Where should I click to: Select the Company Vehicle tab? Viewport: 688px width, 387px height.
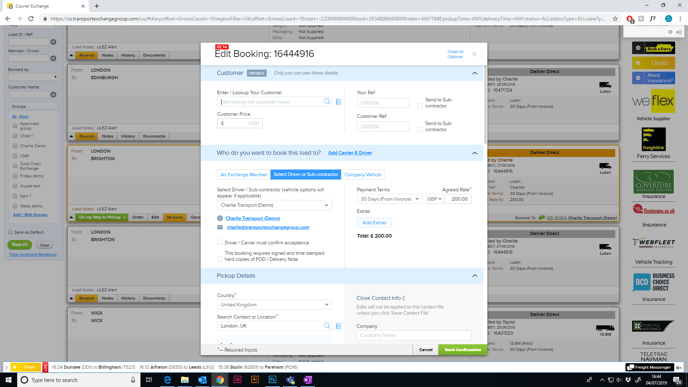[x=363, y=175]
